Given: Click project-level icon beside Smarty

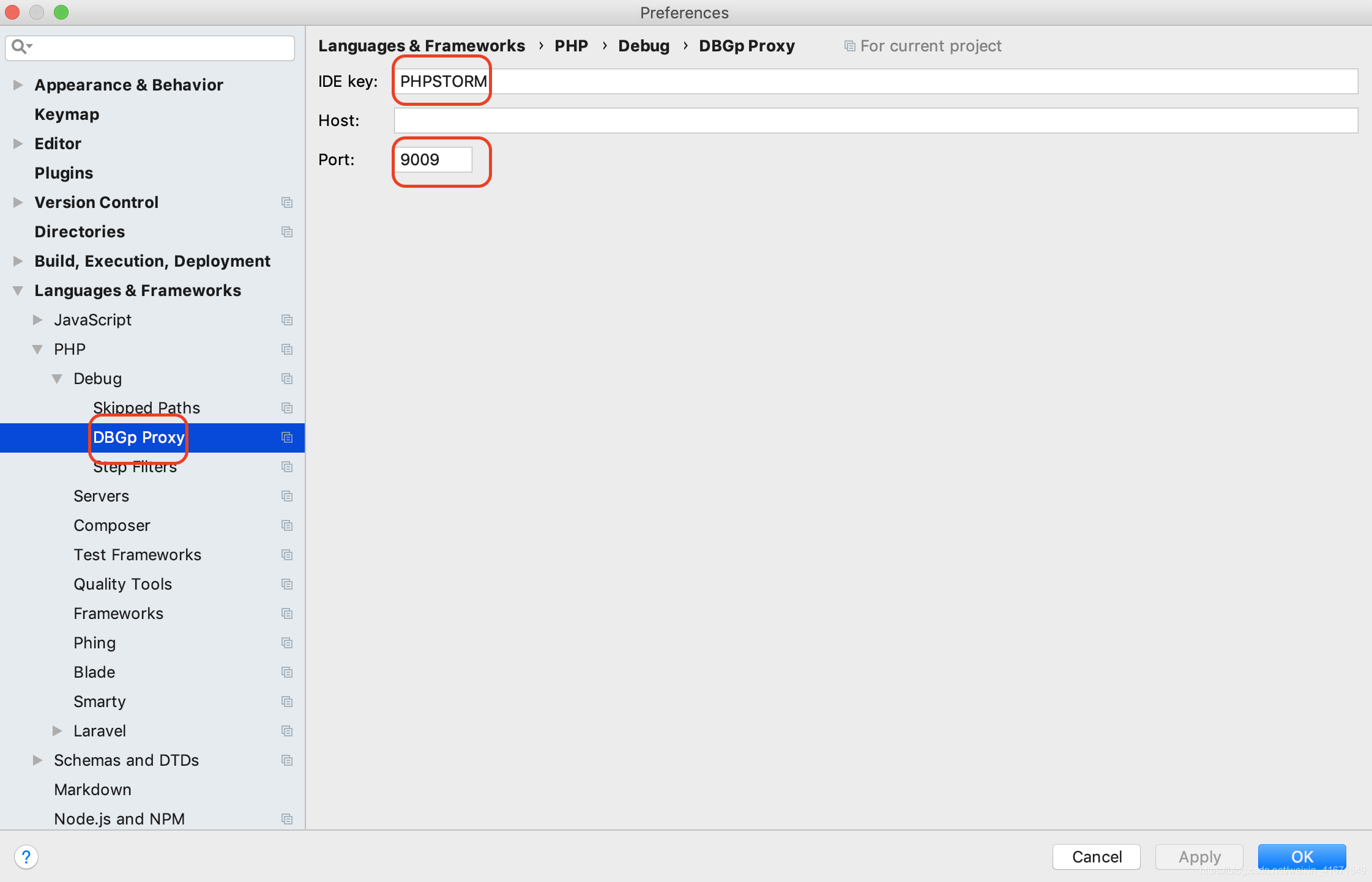Looking at the screenshot, I should 287,702.
